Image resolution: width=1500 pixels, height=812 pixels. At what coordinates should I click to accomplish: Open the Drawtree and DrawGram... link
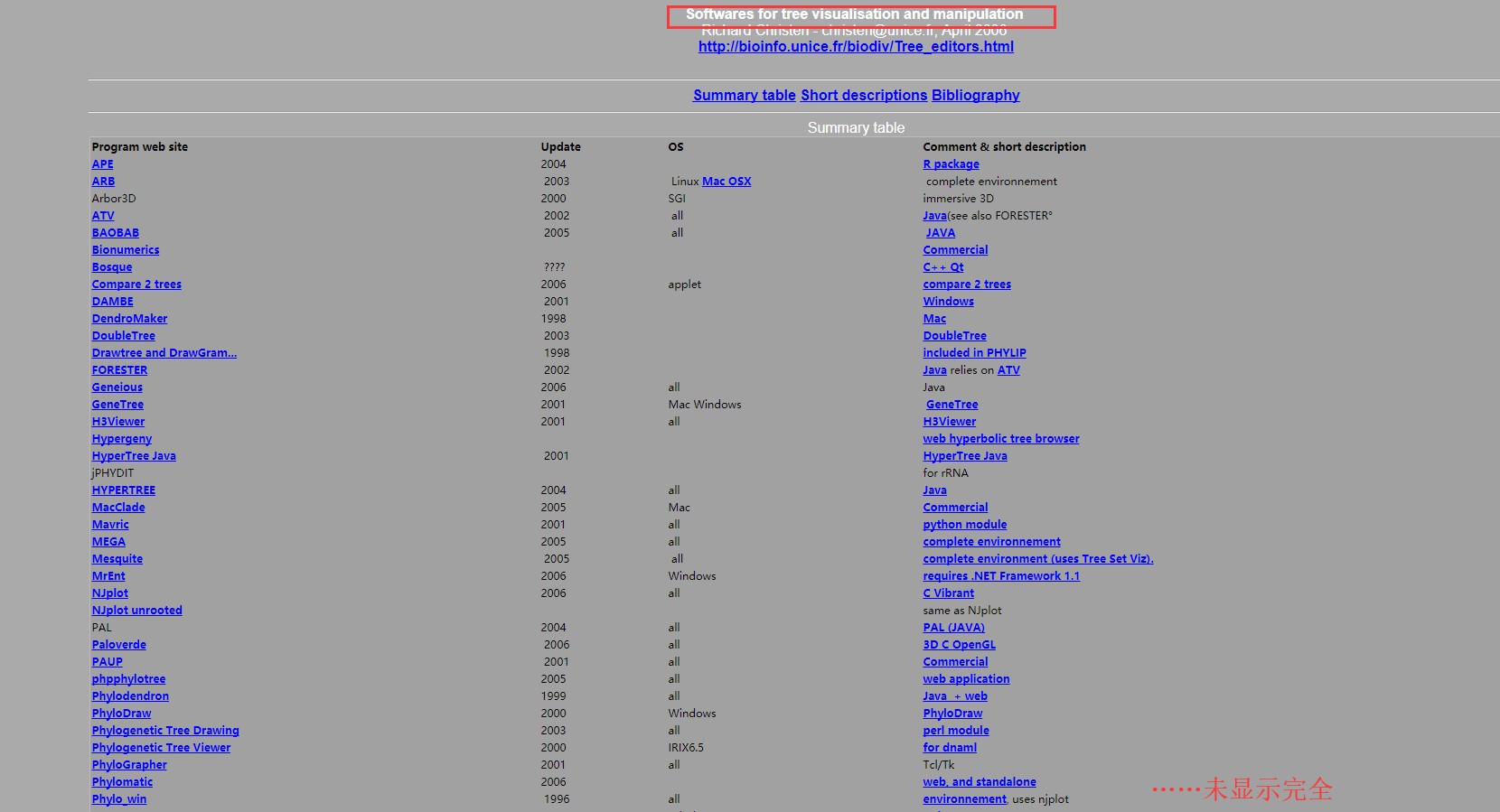click(164, 353)
